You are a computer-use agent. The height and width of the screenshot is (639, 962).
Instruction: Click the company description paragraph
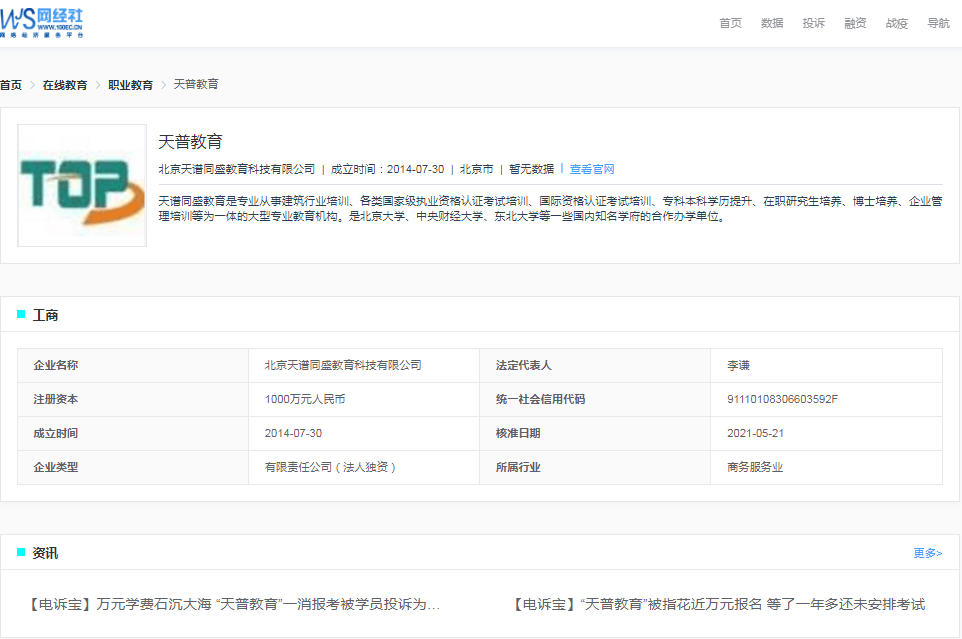pyautogui.click(x=550, y=209)
